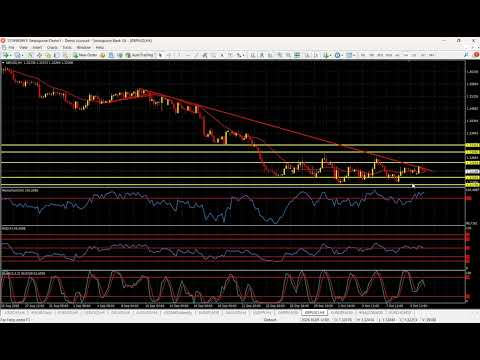
Task: Switch timeframe to M5
Action: (x=371, y=55)
